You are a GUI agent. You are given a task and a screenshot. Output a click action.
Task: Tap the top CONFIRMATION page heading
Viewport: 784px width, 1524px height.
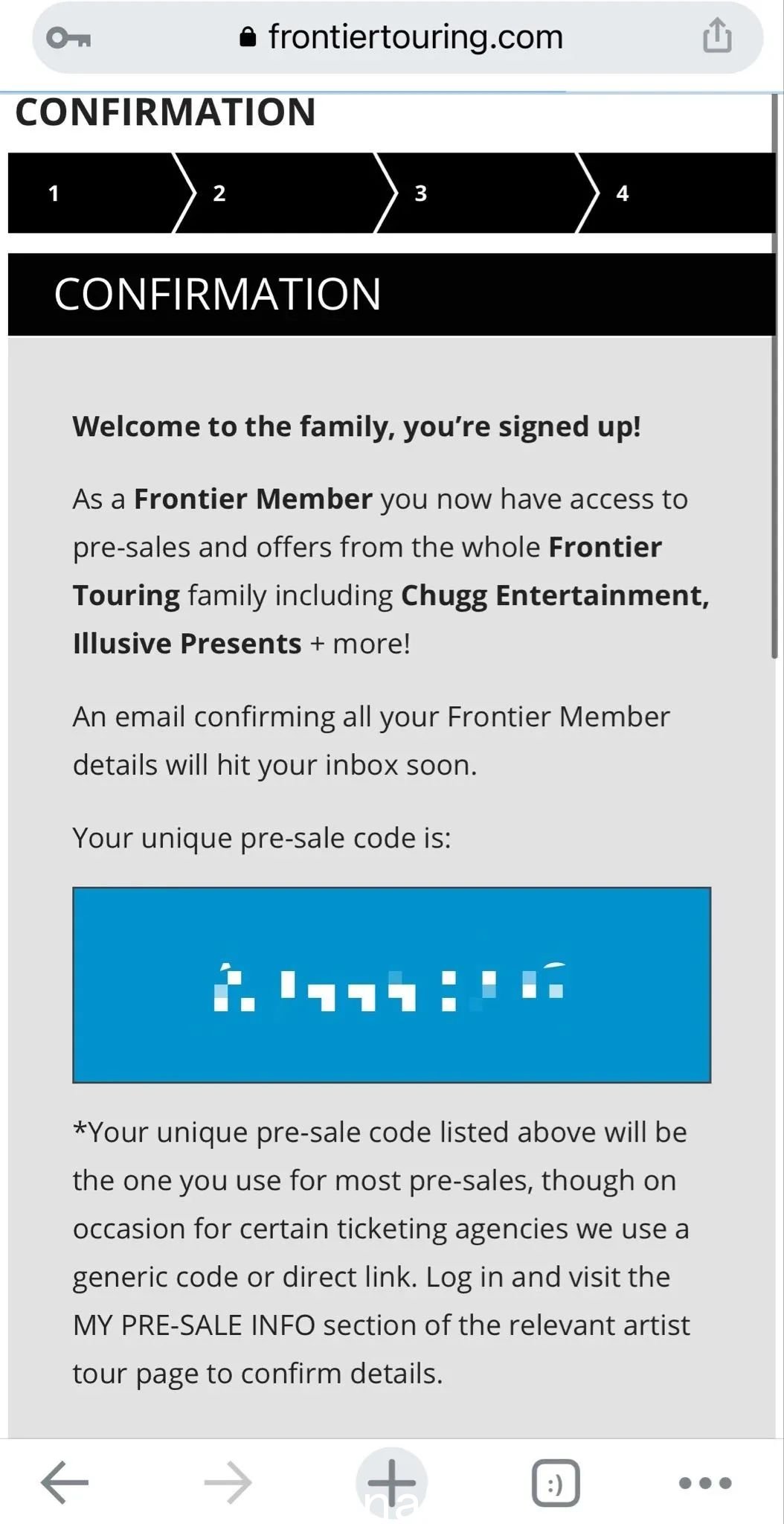(x=165, y=112)
